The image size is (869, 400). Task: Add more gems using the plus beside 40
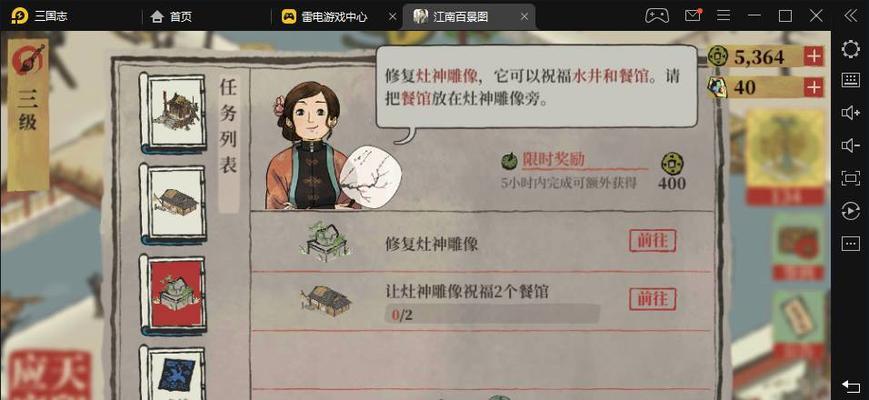click(814, 88)
